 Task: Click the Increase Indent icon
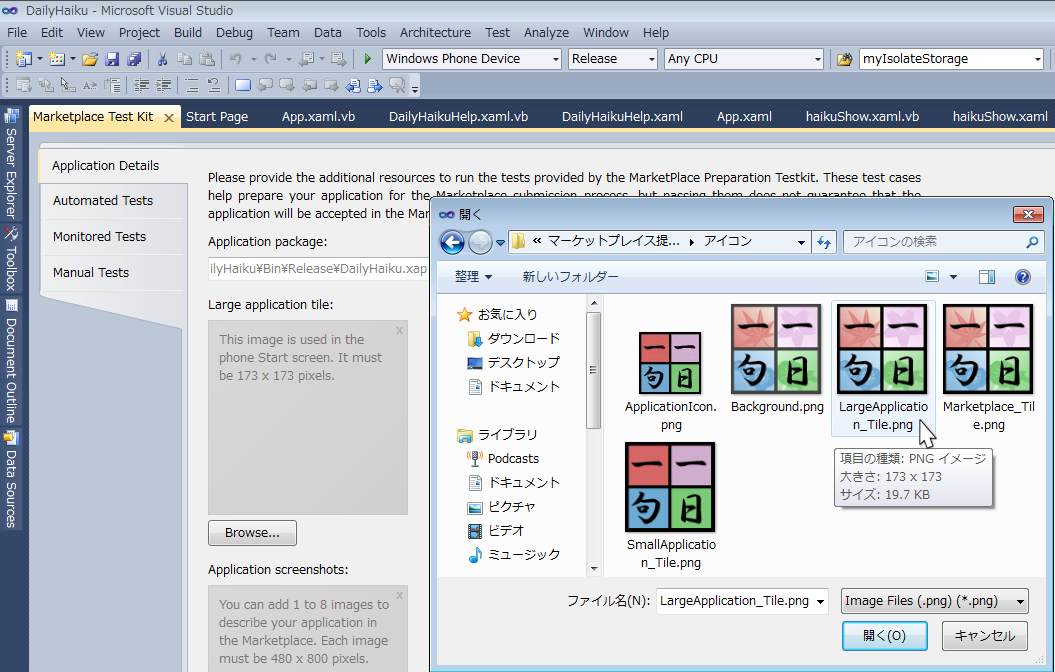coord(163,85)
